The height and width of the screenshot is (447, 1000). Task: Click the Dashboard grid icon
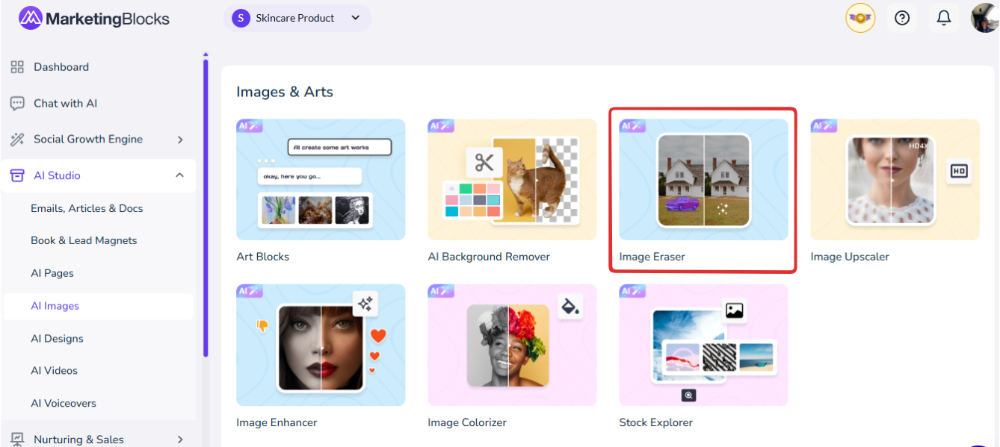pyautogui.click(x=17, y=67)
